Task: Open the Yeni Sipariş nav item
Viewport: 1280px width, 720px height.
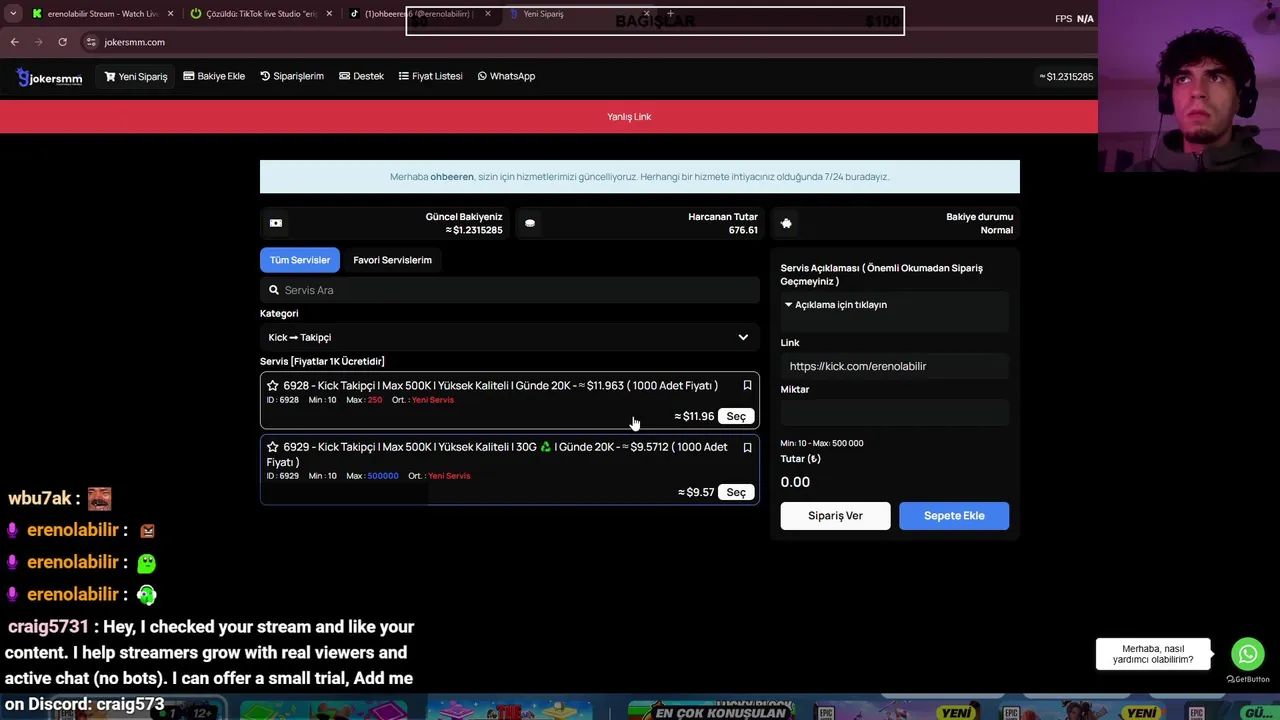Action: (136, 76)
